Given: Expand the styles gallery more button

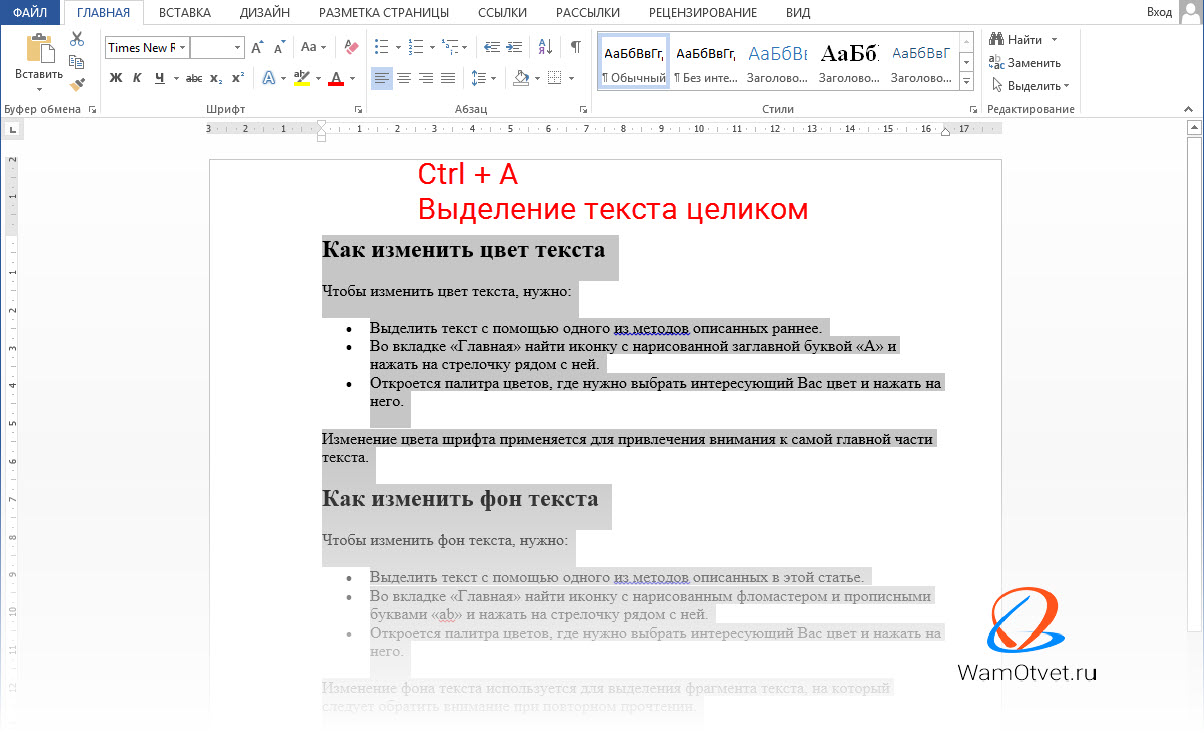Looking at the screenshot, I should (966, 81).
